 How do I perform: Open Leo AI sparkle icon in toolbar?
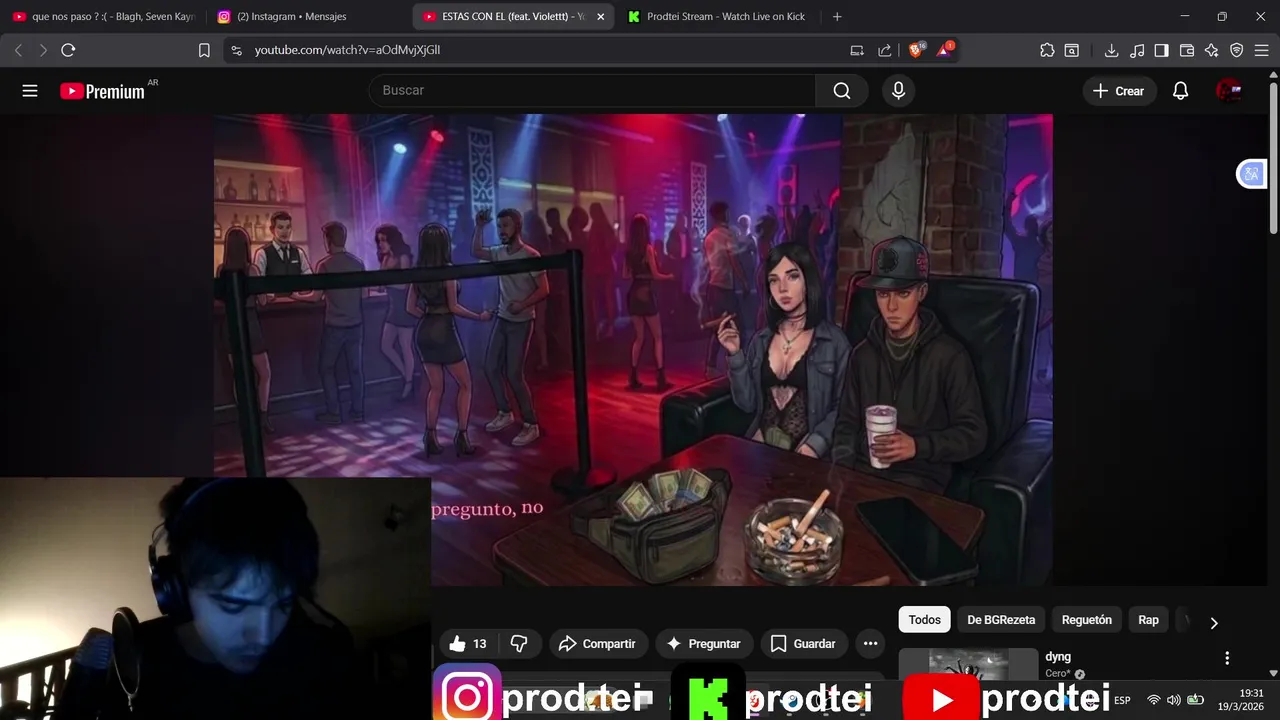click(x=1212, y=50)
